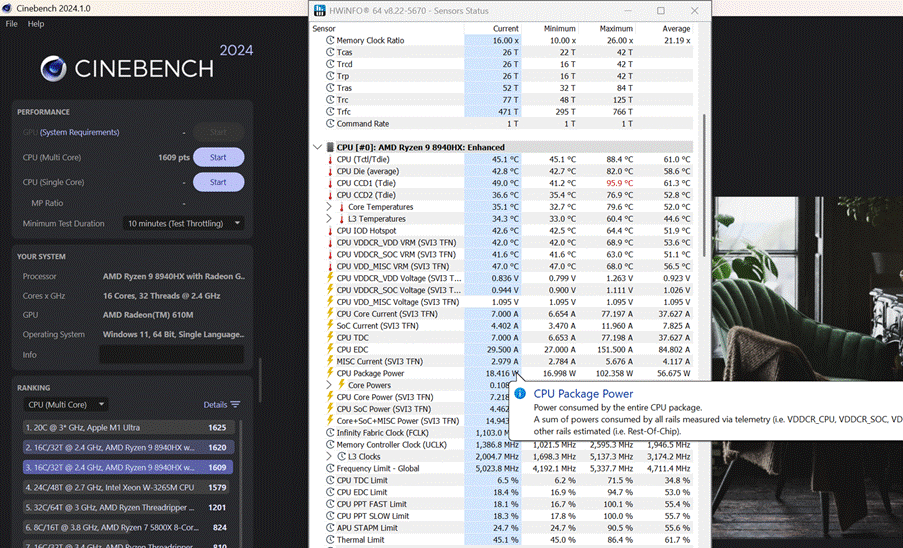This screenshot has height=548, width=903.
Task: Click the Cinebench logo sphere icon
Action: [x=54, y=68]
